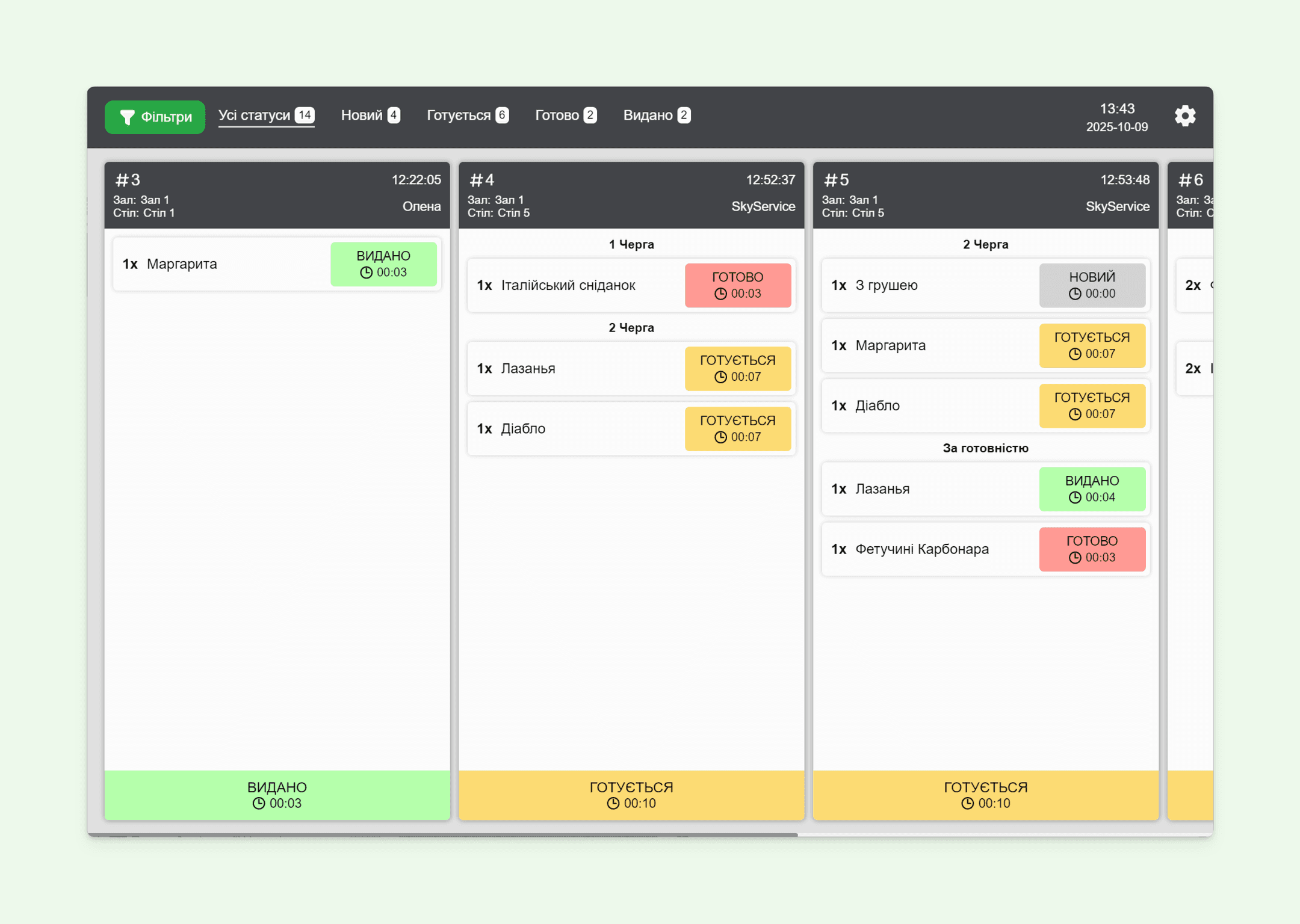Click clock icon in order #3 footer

(259, 803)
